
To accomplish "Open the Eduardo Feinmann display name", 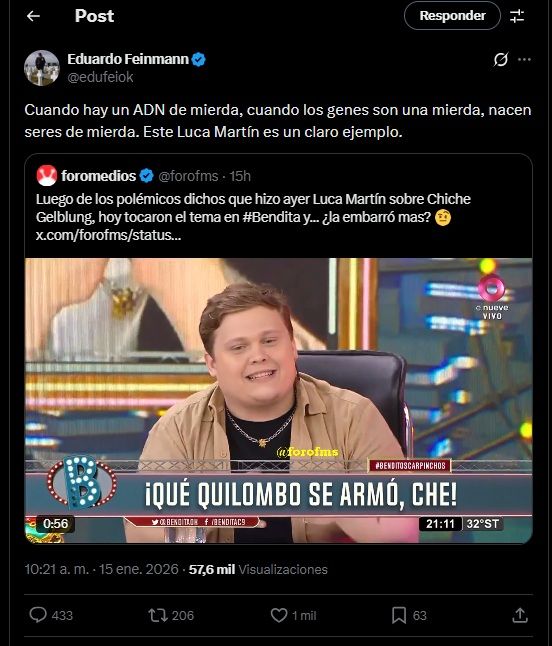I will coord(128,59).
